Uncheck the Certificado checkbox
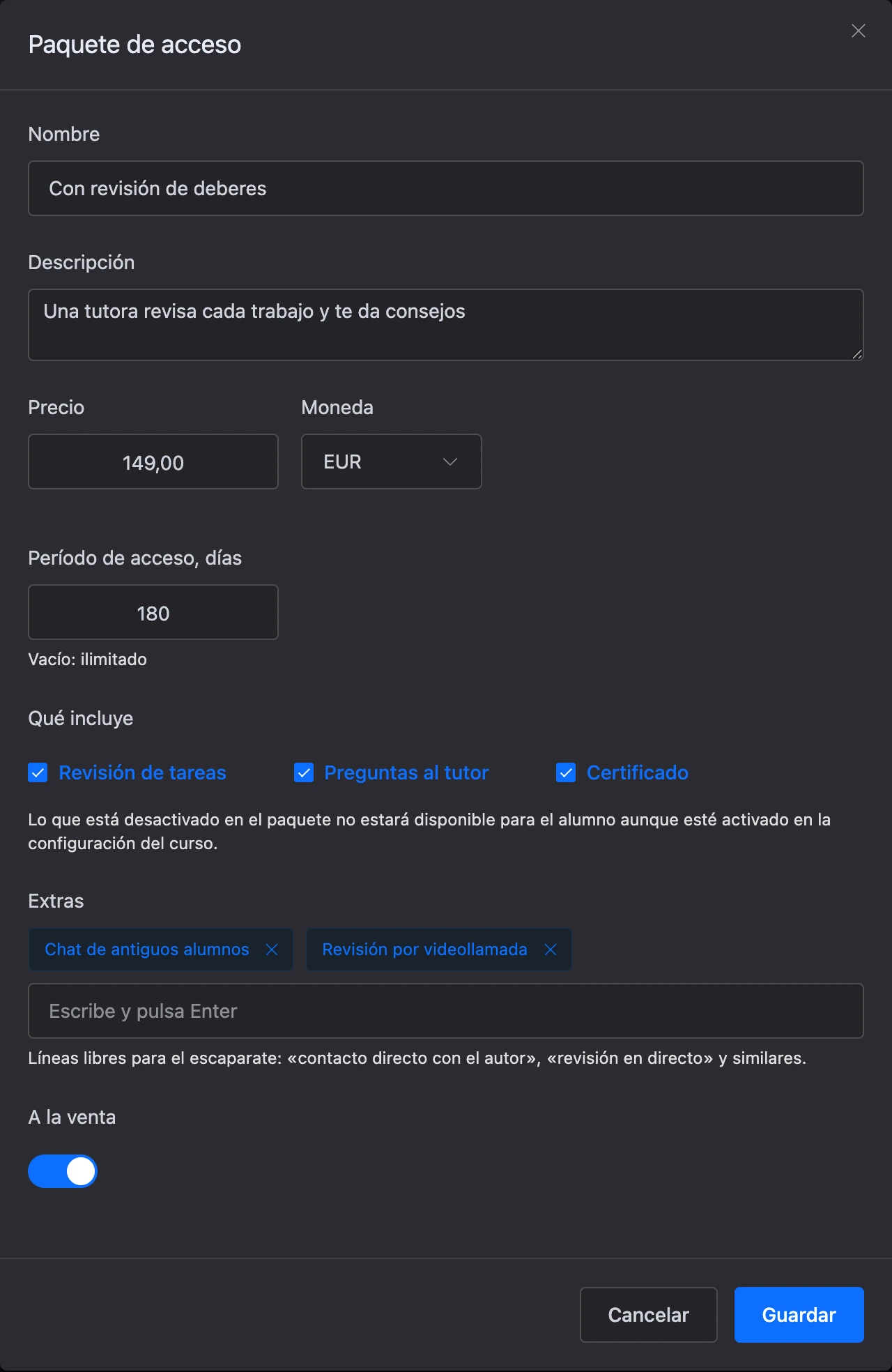The height and width of the screenshot is (1372, 892). [566, 772]
